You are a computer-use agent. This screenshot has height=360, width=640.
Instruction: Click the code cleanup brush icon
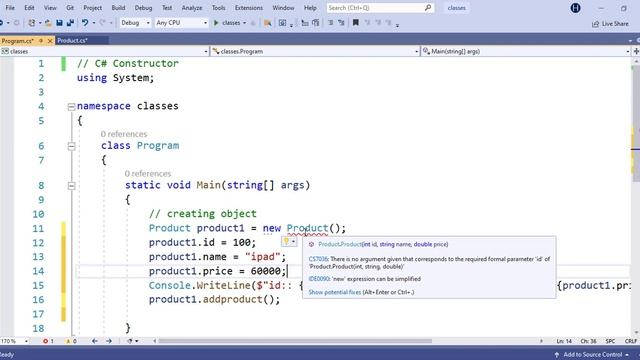point(129,341)
